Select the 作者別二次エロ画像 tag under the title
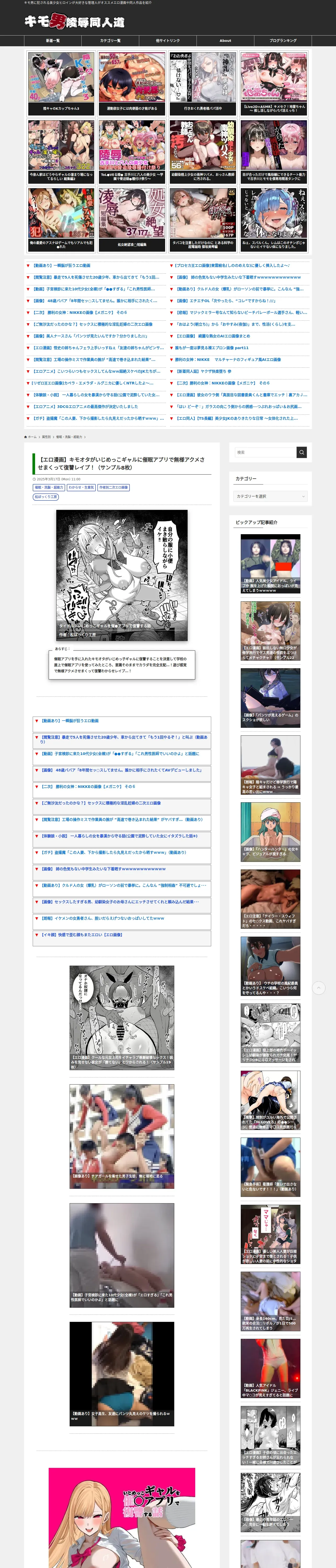The height and width of the screenshot is (1568, 336). click(x=113, y=488)
